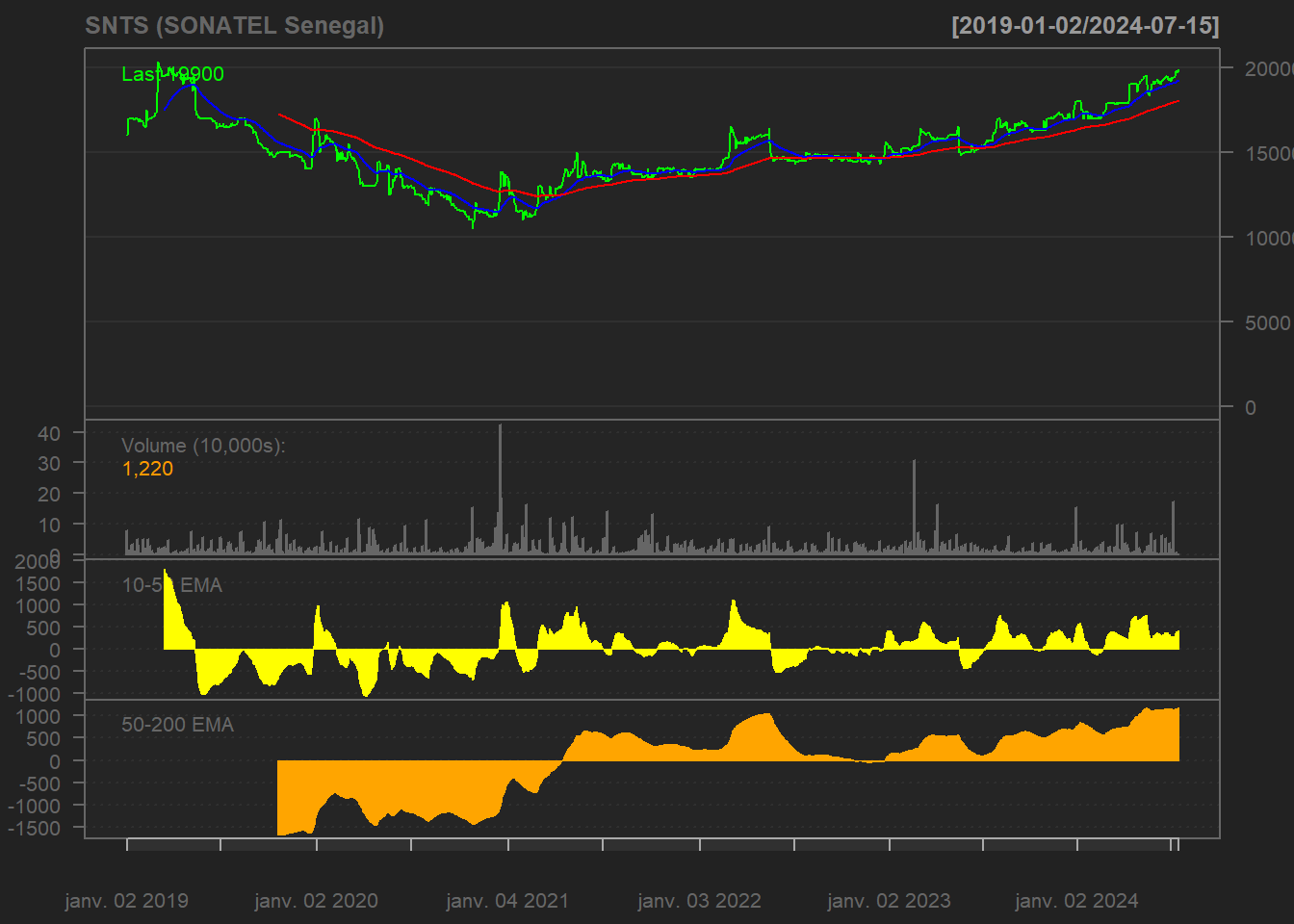1294x924 pixels.
Task: Click the SNTS (SONATEL Senegal) chart title
Action: 234,26
